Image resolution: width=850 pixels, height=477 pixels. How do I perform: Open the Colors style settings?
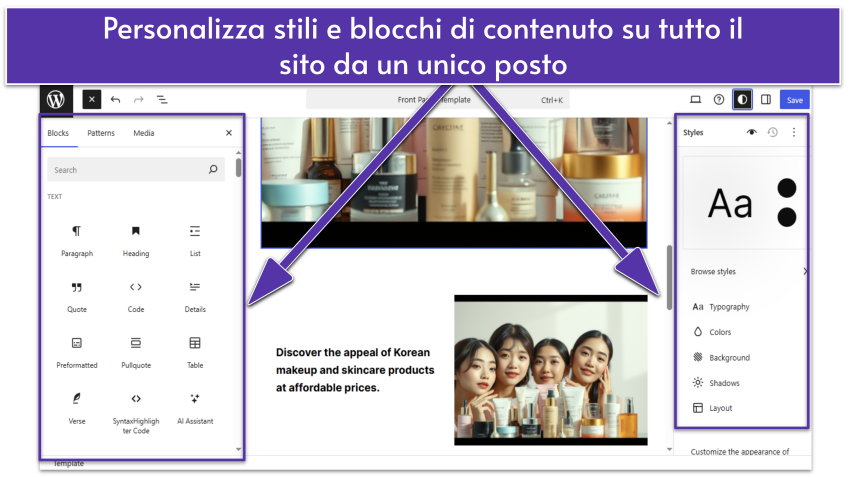[720, 332]
